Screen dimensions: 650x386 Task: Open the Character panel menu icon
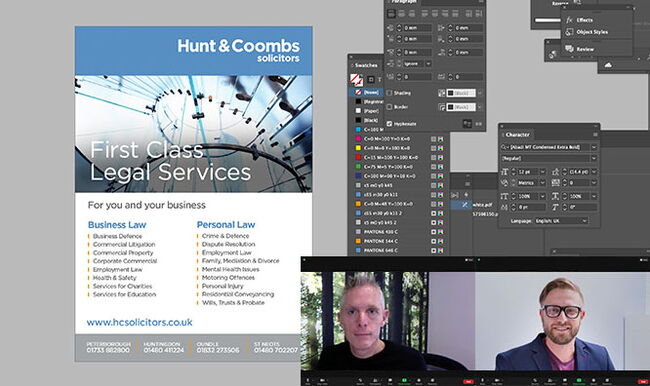pyautogui.click(x=595, y=135)
